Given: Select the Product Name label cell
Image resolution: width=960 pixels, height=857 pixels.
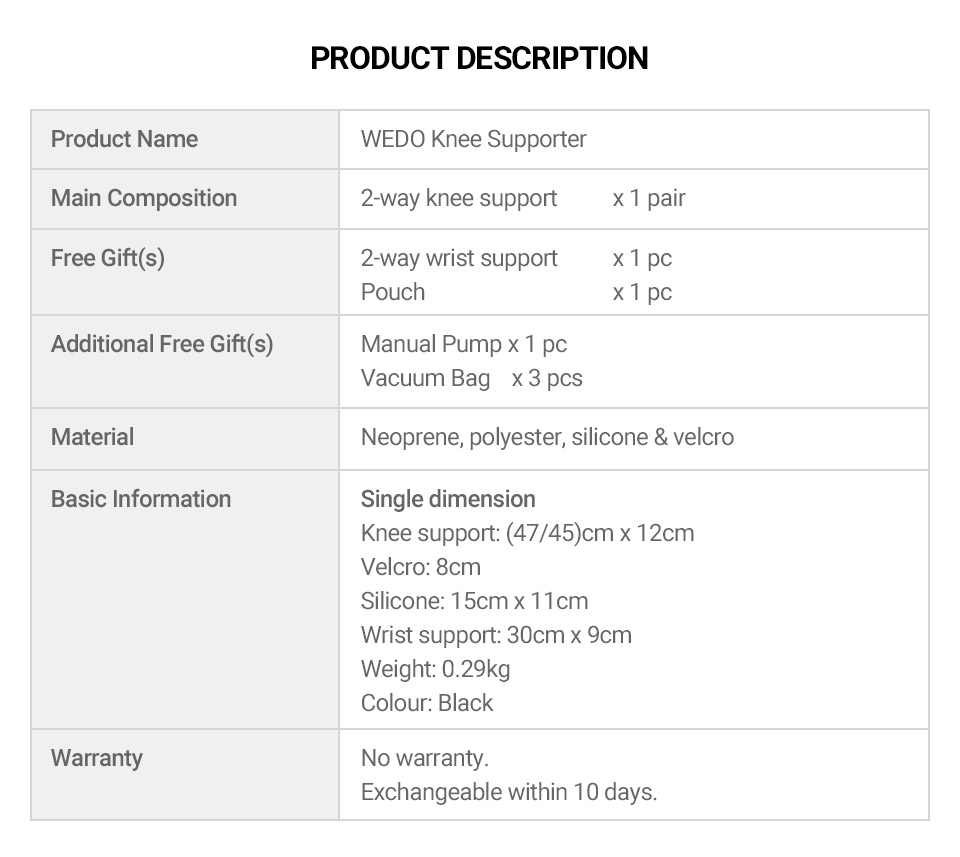Looking at the screenshot, I should (x=185, y=140).
